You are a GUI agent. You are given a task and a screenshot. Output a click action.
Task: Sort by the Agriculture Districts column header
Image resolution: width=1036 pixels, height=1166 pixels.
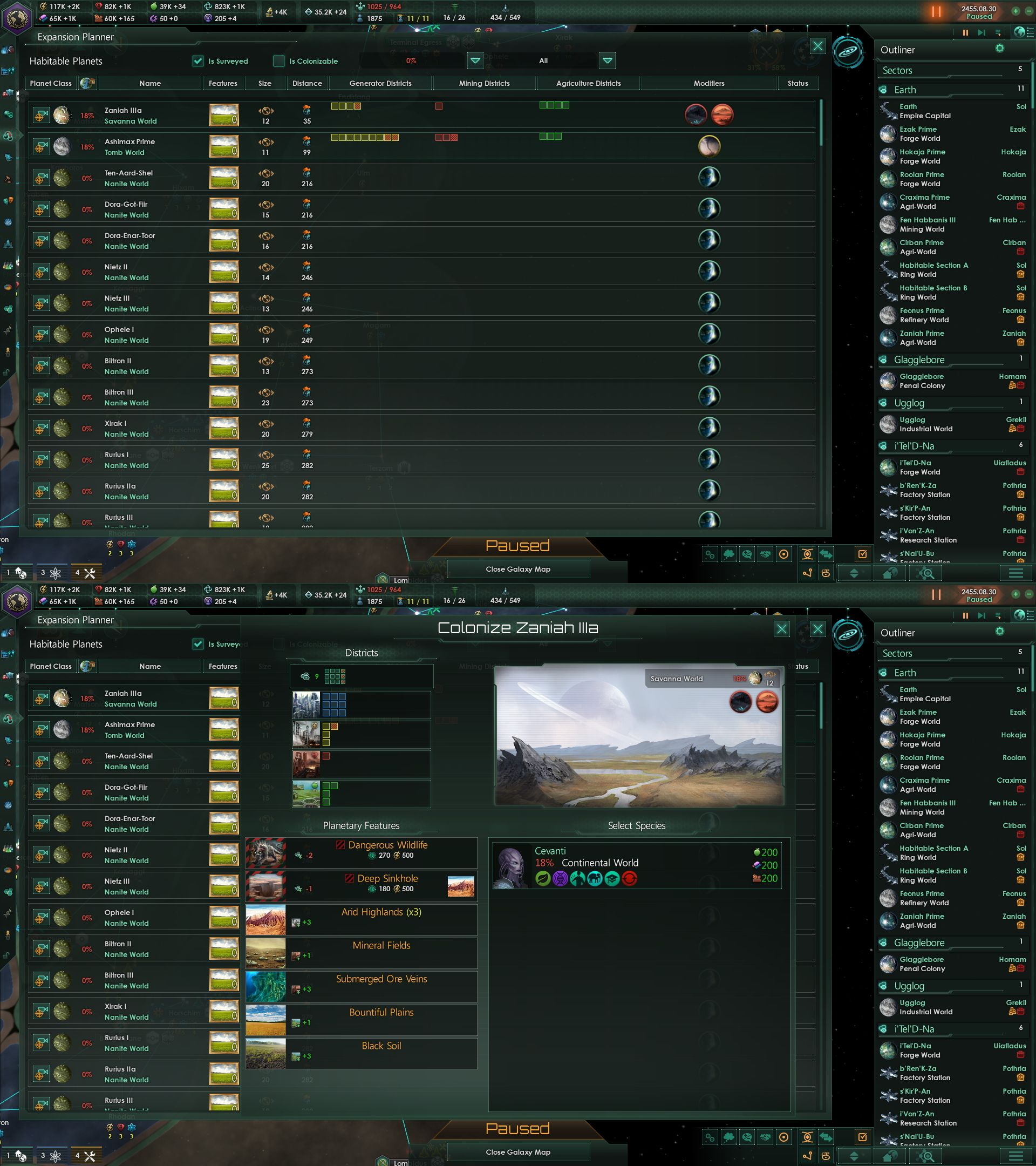pos(588,83)
